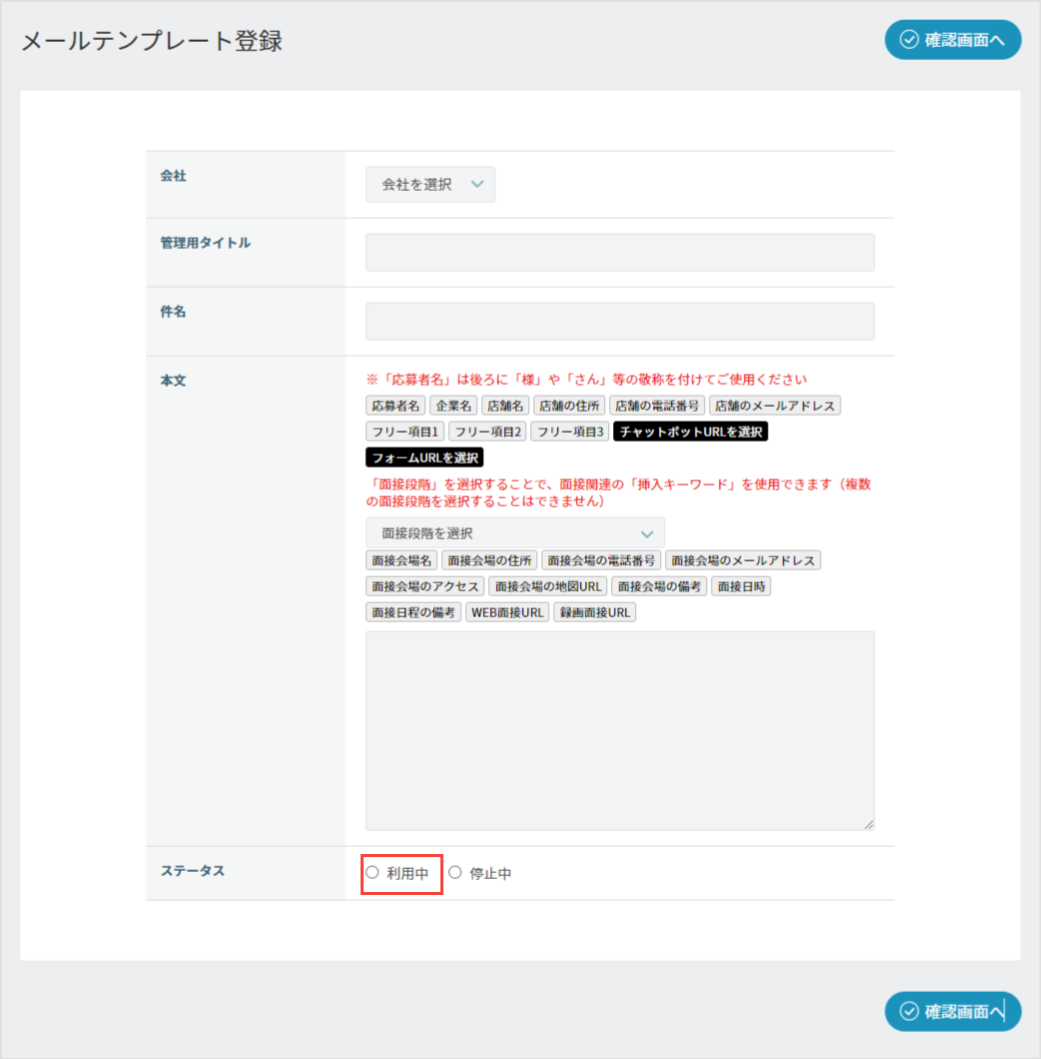Select the 停止中 radio button

point(455,873)
